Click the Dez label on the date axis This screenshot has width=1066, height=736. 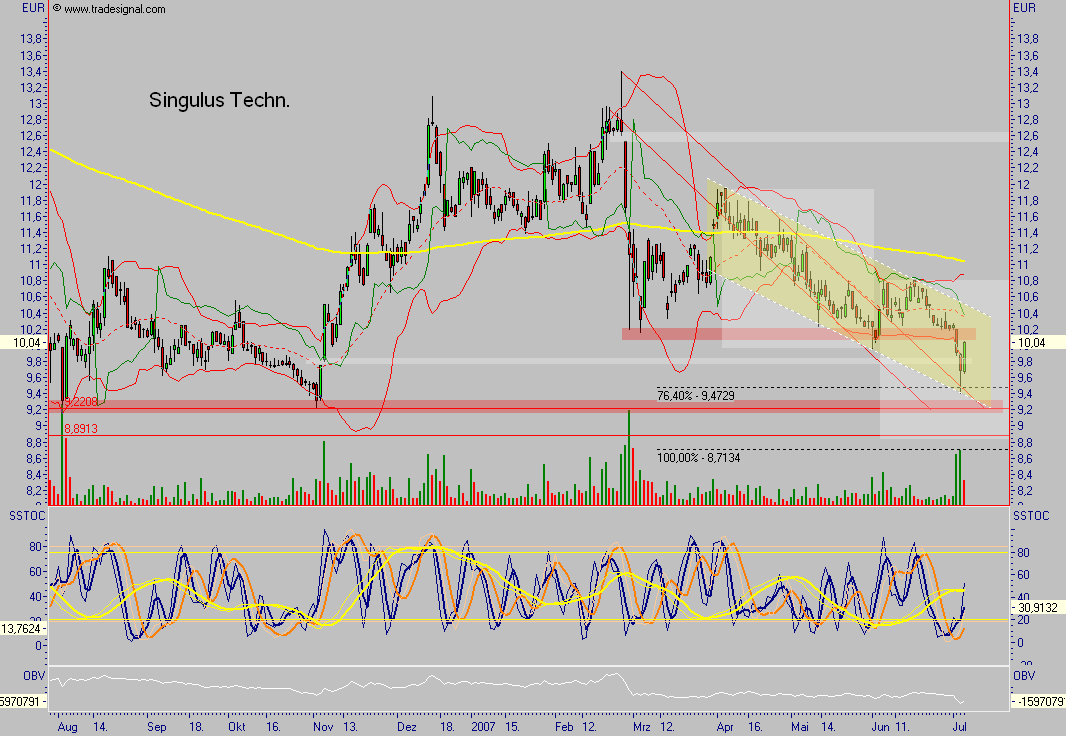point(406,728)
